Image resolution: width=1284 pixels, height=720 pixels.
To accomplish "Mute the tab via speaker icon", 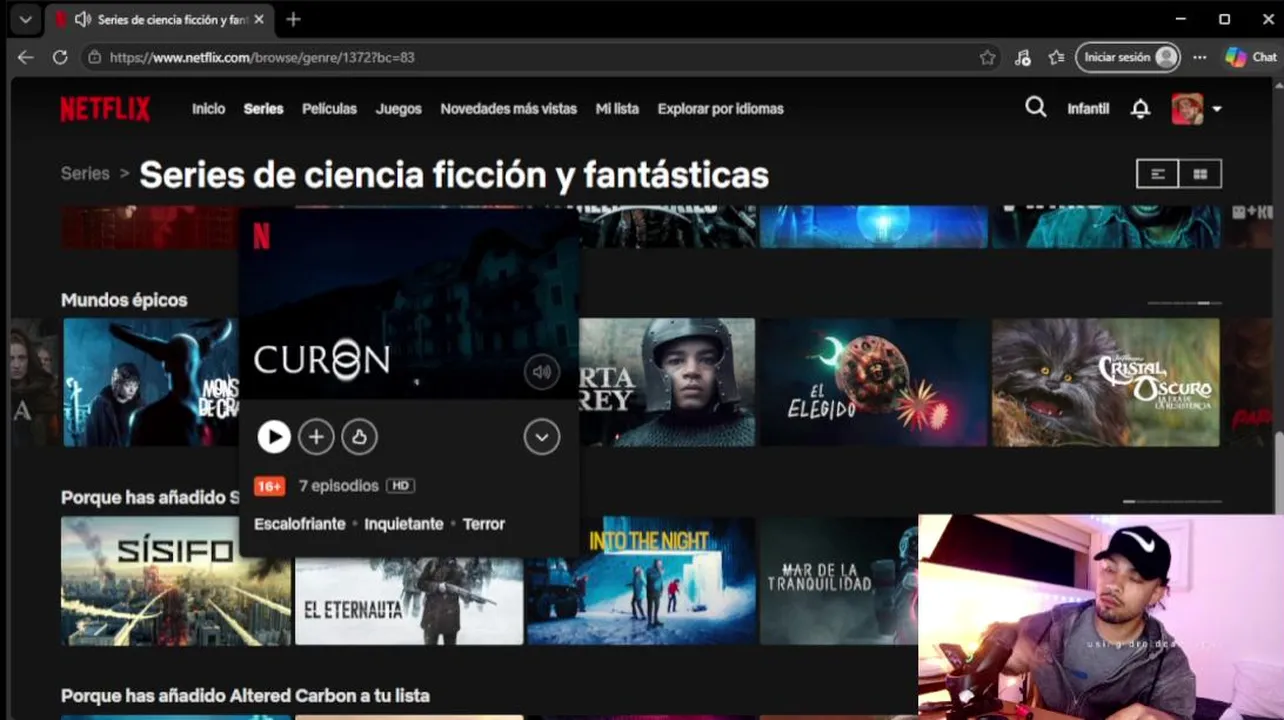I will [83, 19].
